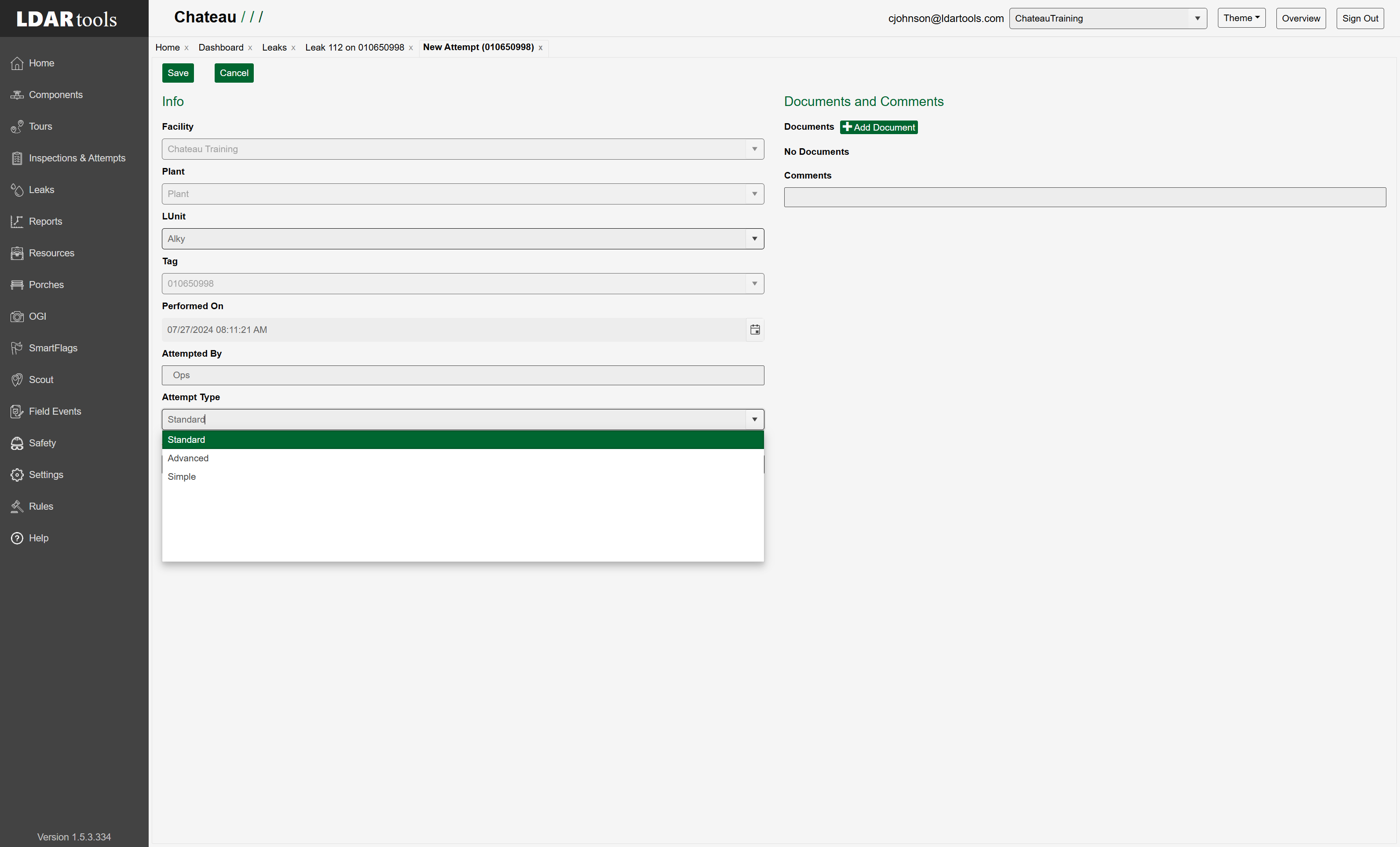Open the Rules gavel icon
Screen dimensions: 1400x847
tap(17, 507)
